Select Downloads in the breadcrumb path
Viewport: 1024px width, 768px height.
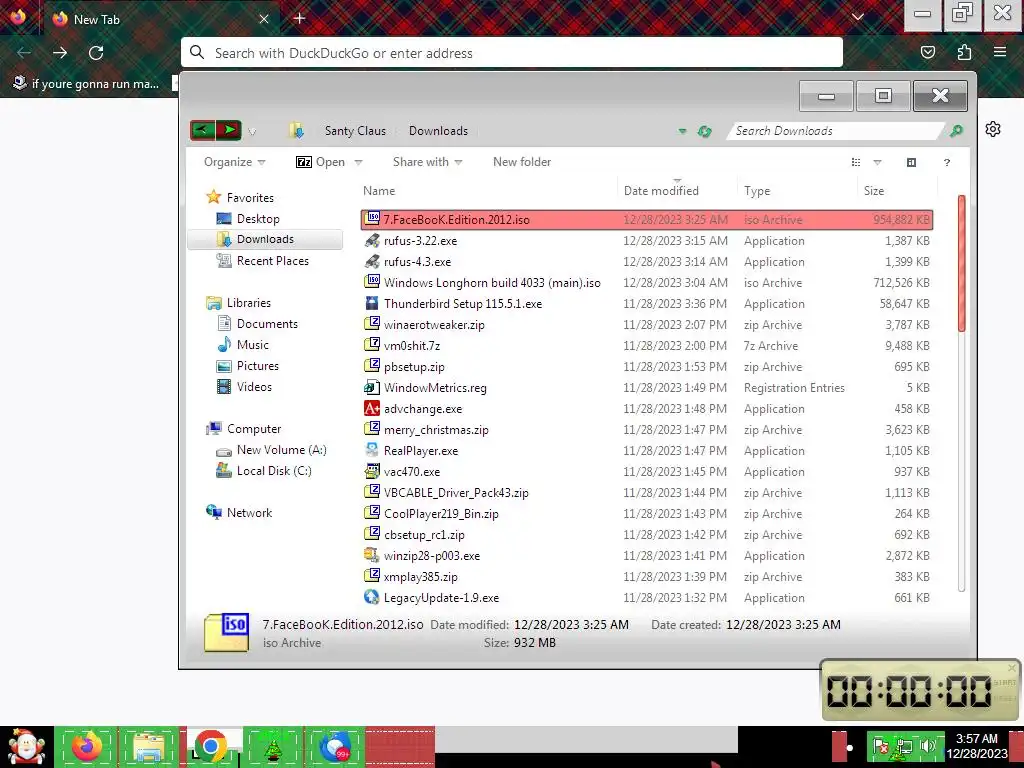(x=438, y=131)
